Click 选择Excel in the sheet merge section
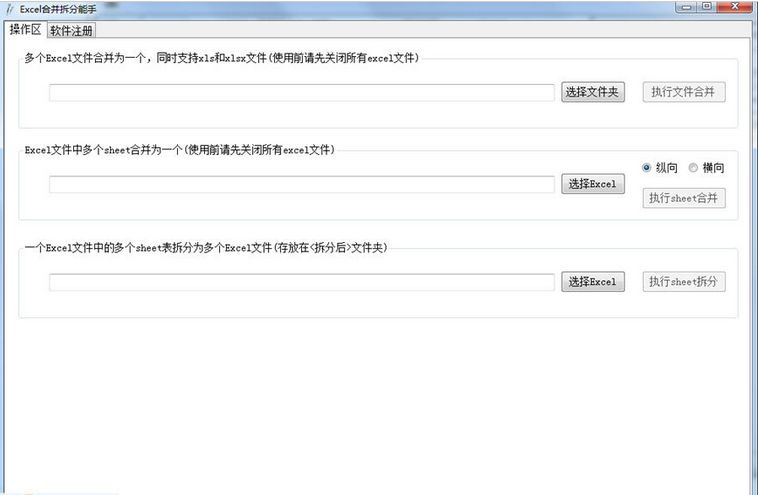 coord(593,184)
